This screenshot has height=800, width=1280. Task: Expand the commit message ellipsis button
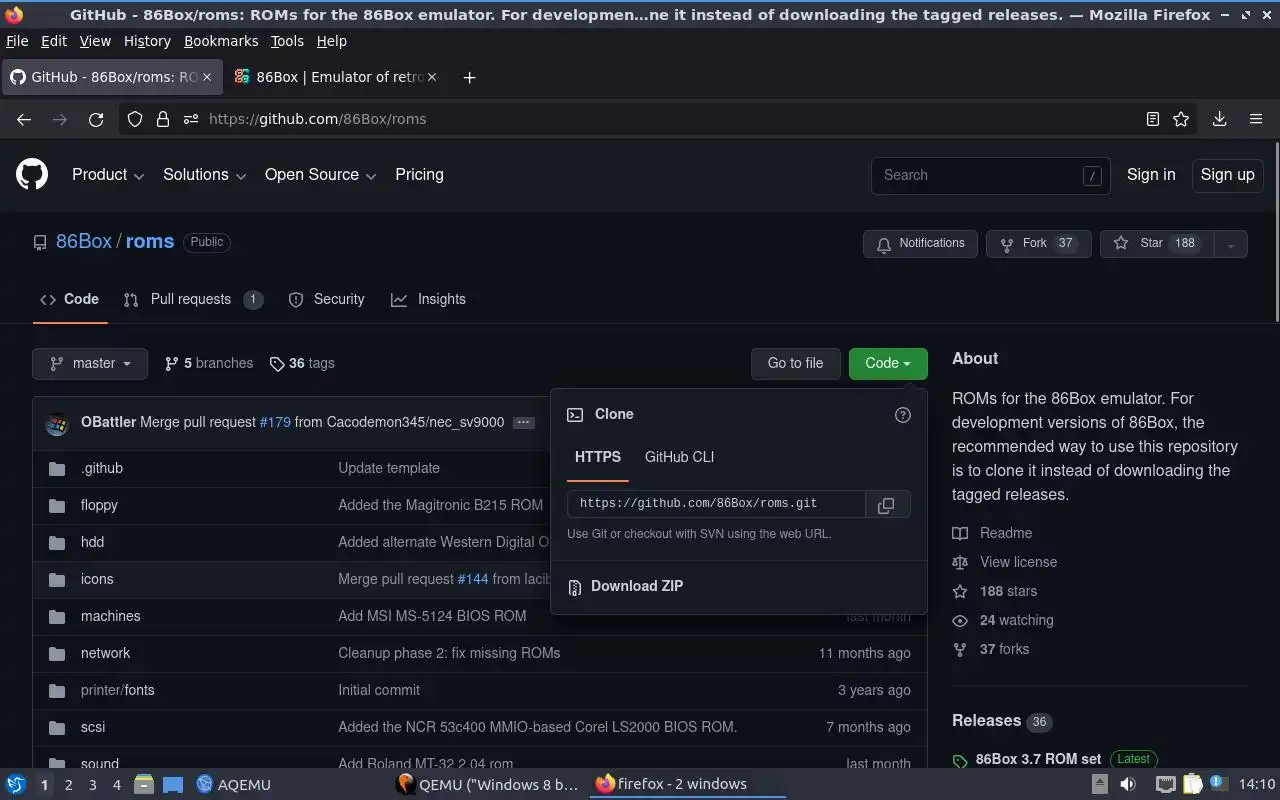[523, 423]
